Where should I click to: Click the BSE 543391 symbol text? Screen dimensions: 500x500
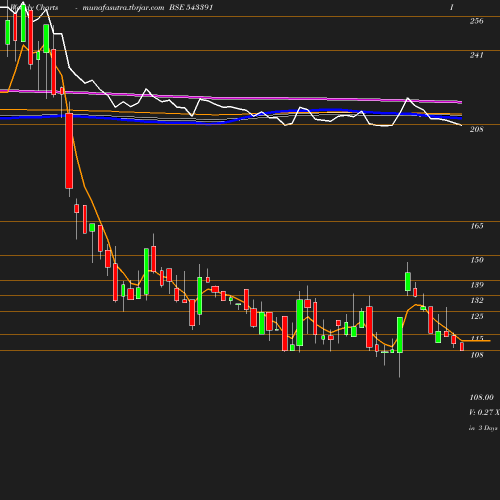pos(191,7)
